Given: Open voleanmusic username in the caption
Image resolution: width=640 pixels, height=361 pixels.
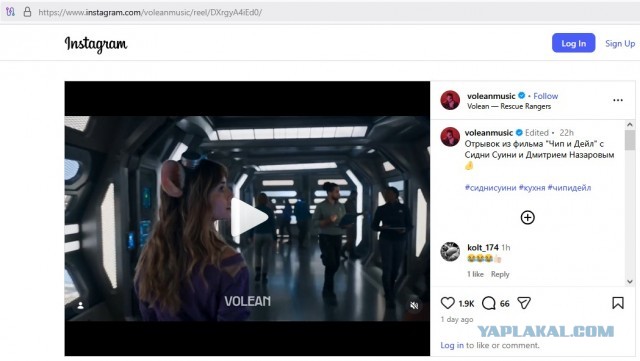Looking at the screenshot, I should click(x=489, y=133).
